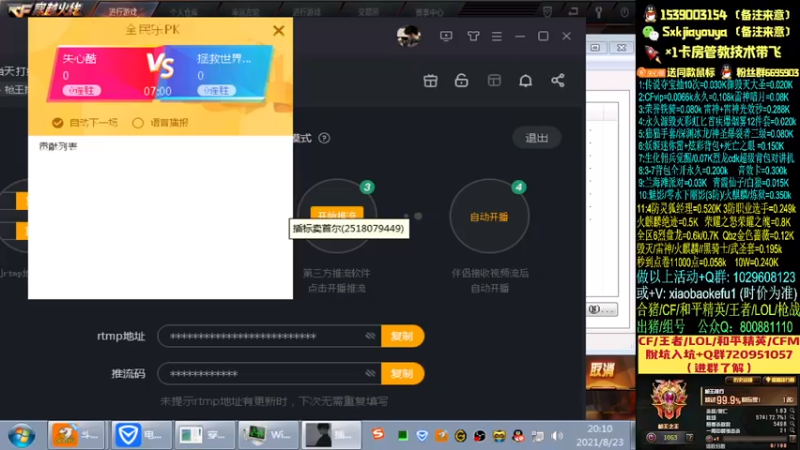Reveal the rtmp地址 with eye icon
The height and width of the screenshot is (450, 800).
click(370, 336)
